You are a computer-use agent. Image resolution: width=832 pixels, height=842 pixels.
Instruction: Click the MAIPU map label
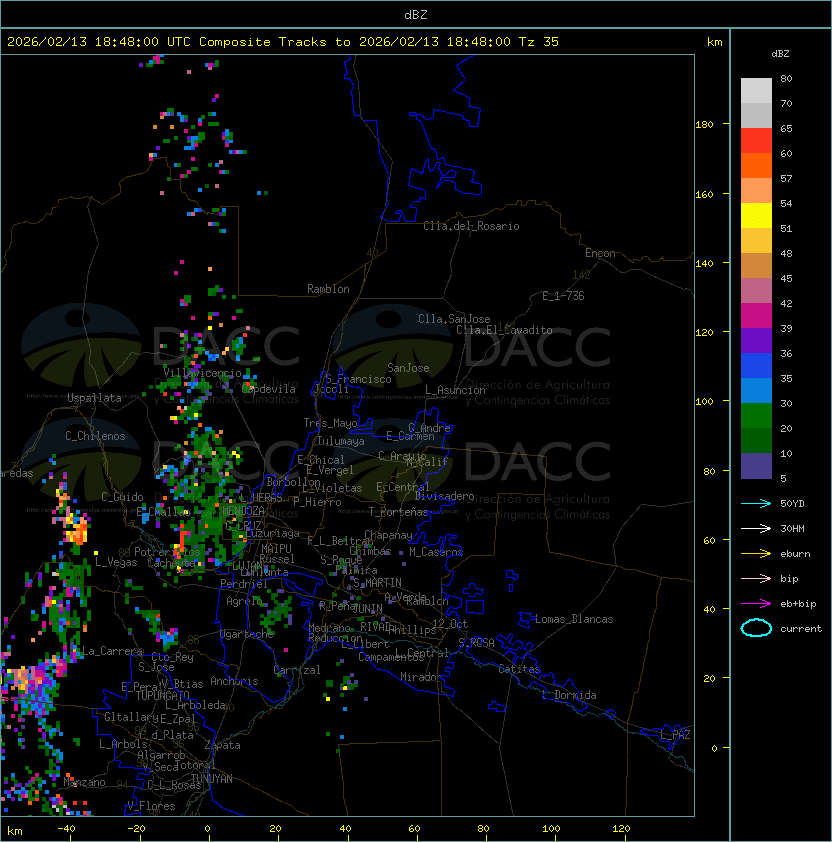click(x=276, y=549)
